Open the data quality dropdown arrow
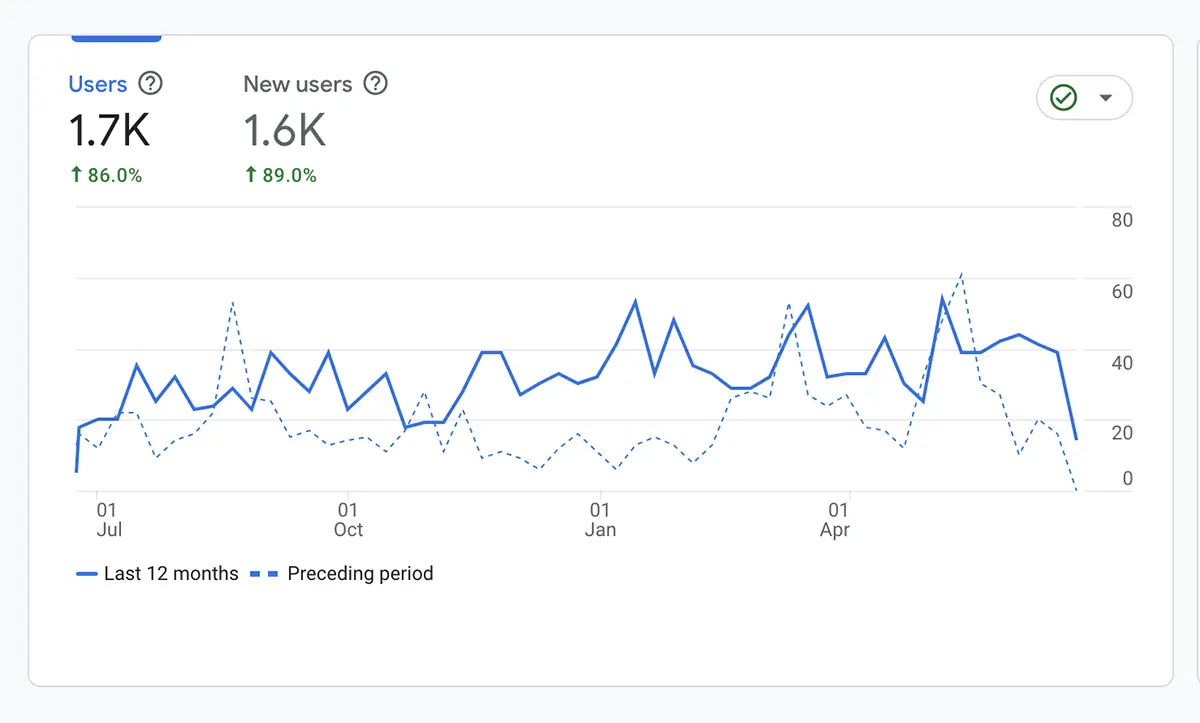This screenshot has height=723, width=1200. pyautogui.click(x=1107, y=97)
